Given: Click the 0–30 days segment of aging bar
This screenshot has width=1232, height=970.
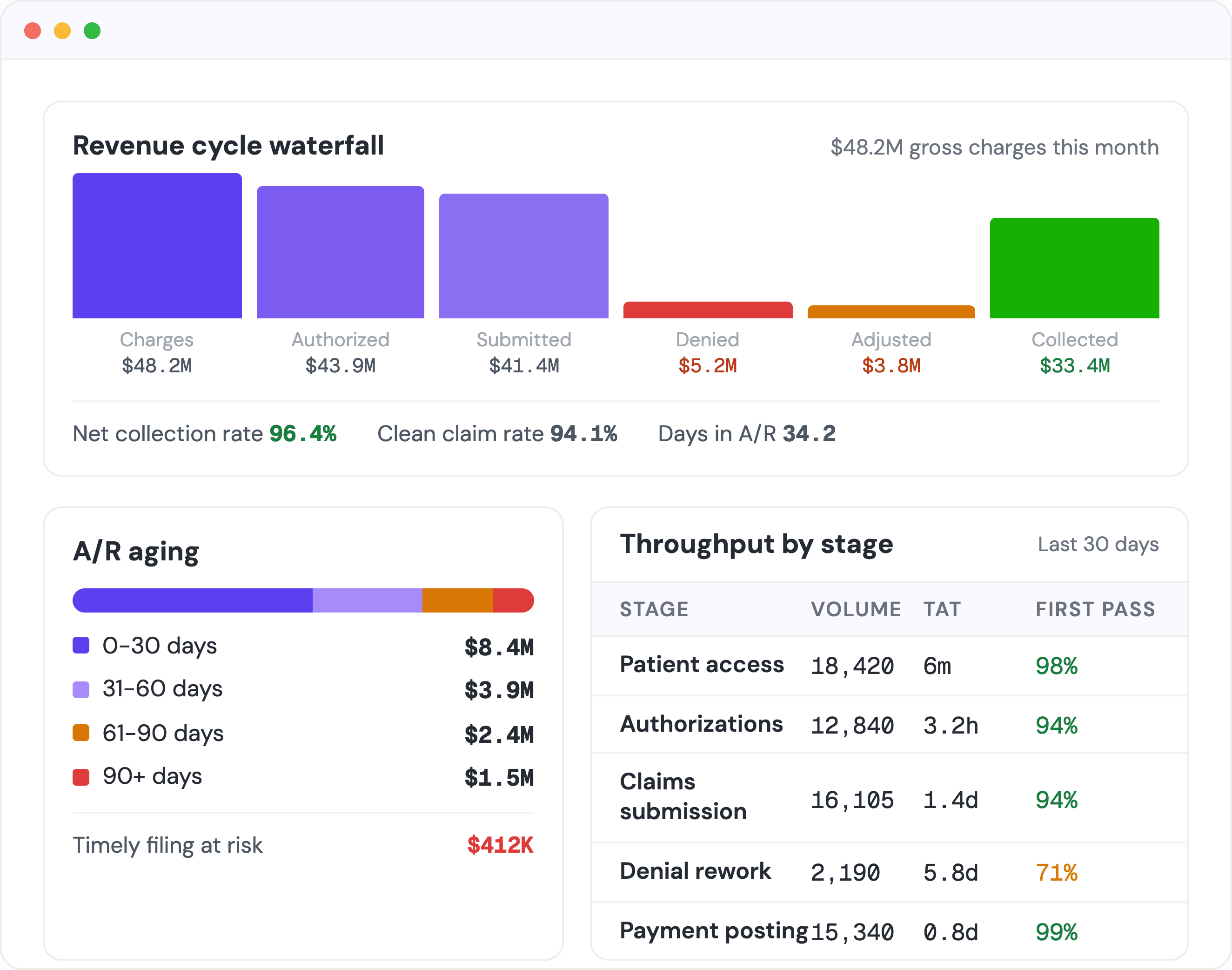Looking at the screenshot, I should pos(193,600).
